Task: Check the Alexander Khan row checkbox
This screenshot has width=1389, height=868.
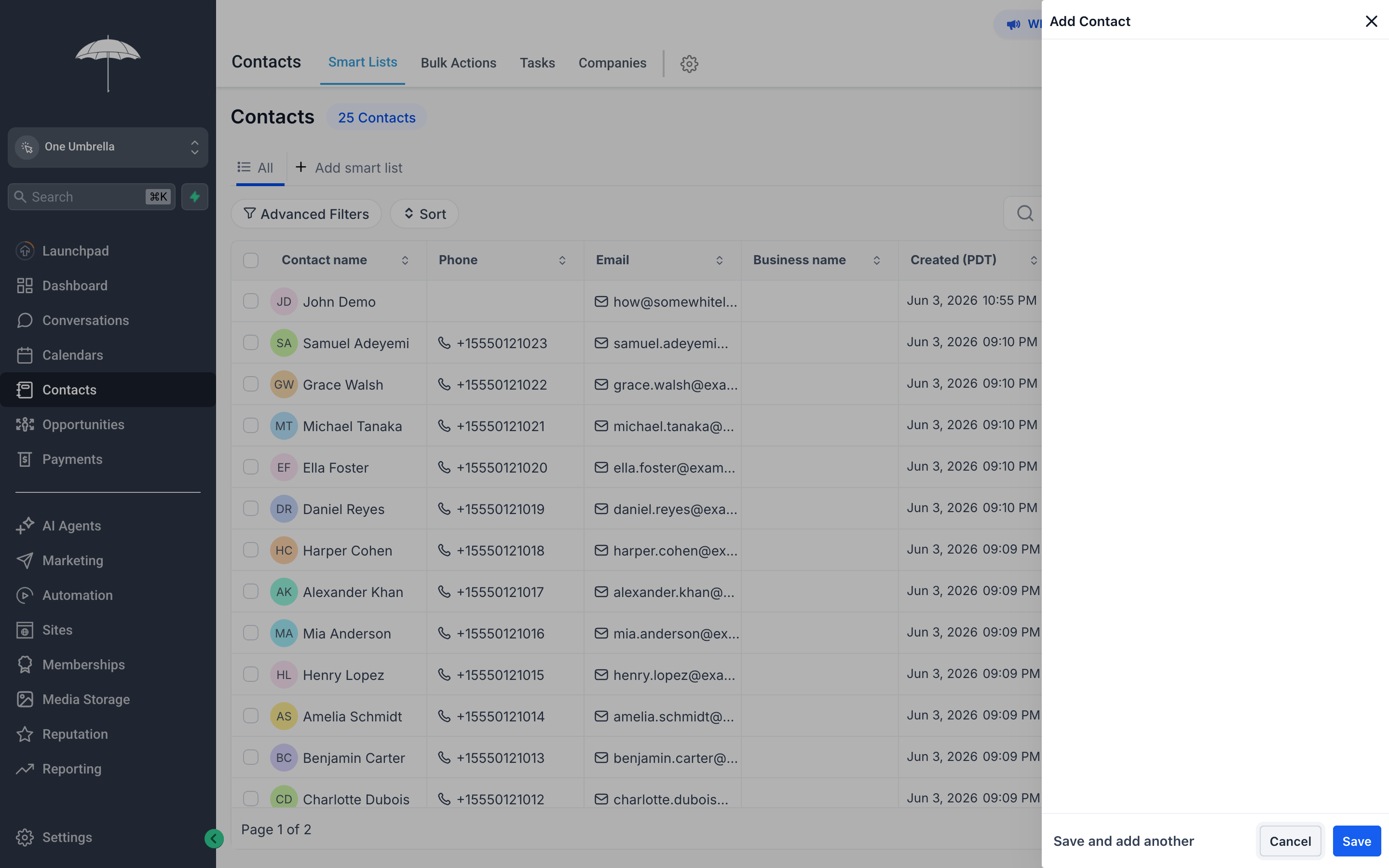Action: click(x=251, y=591)
